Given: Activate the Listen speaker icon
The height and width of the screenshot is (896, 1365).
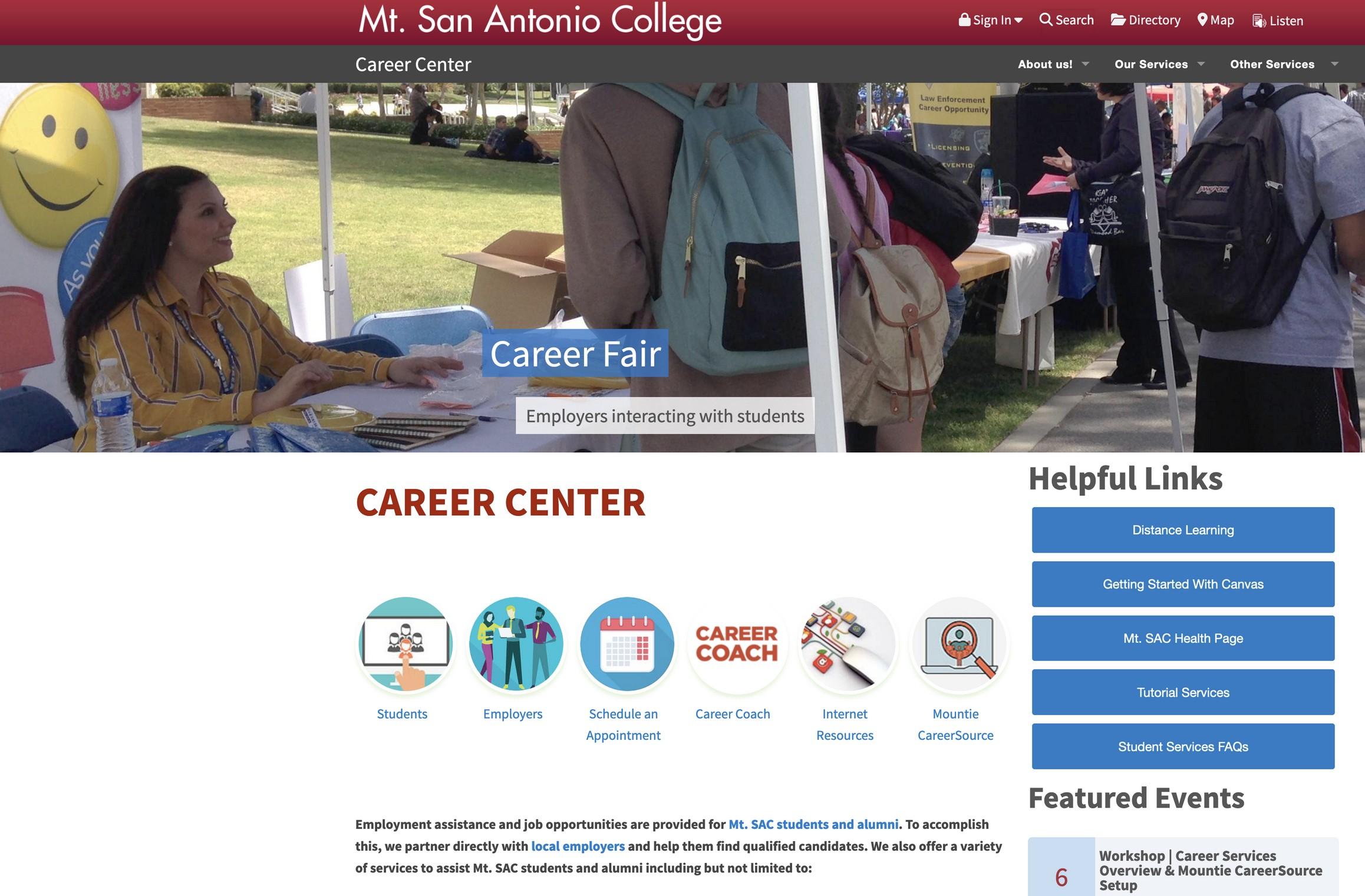Looking at the screenshot, I should (x=1259, y=21).
